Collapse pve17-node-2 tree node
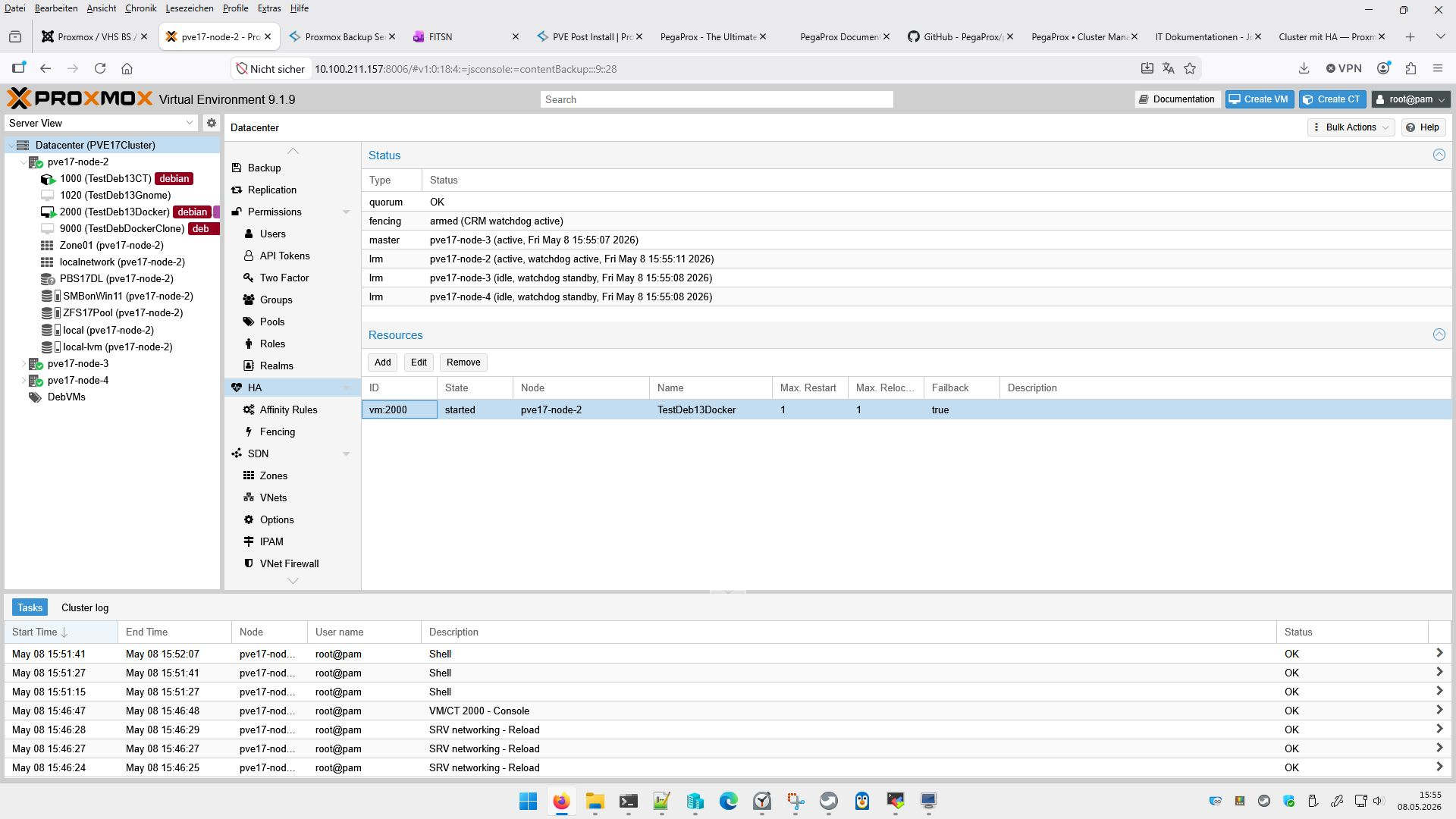 click(24, 162)
